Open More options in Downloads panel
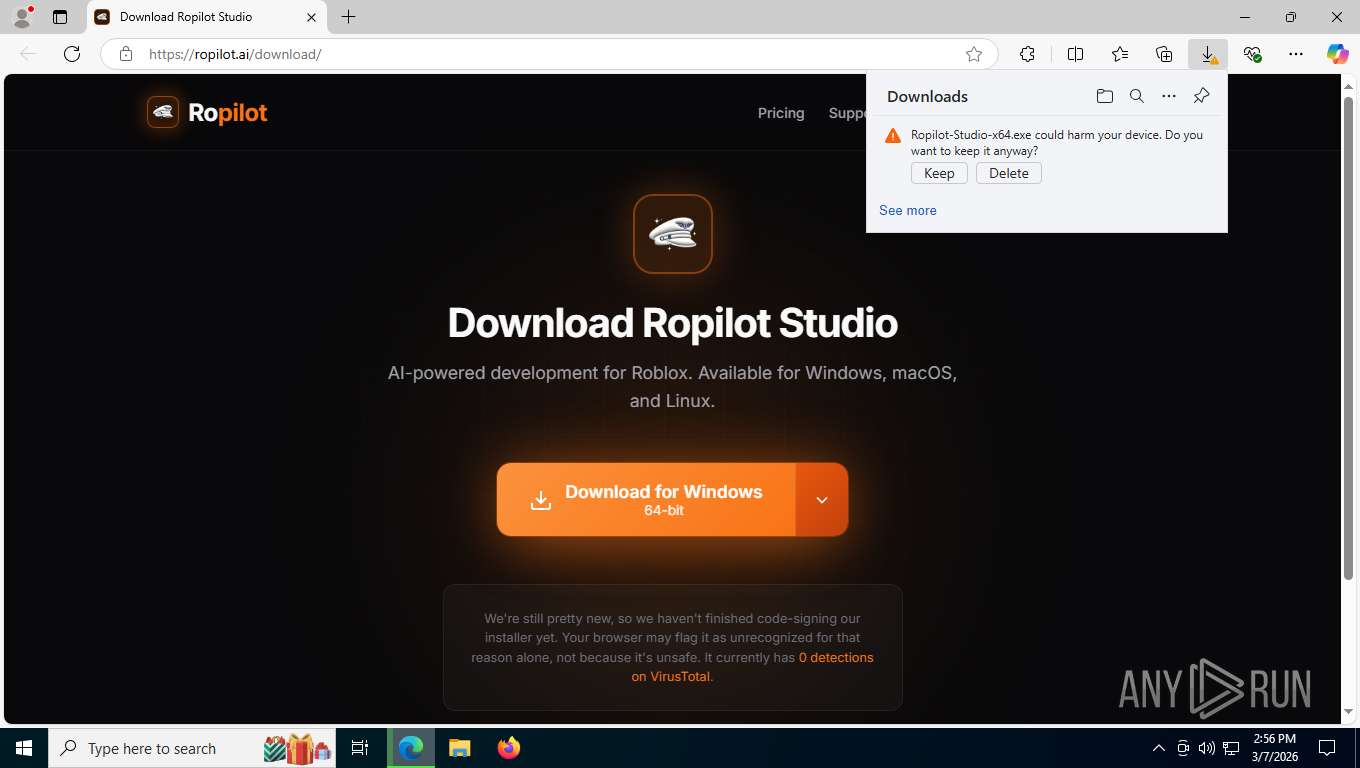The image size is (1360, 768). coord(1169,96)
